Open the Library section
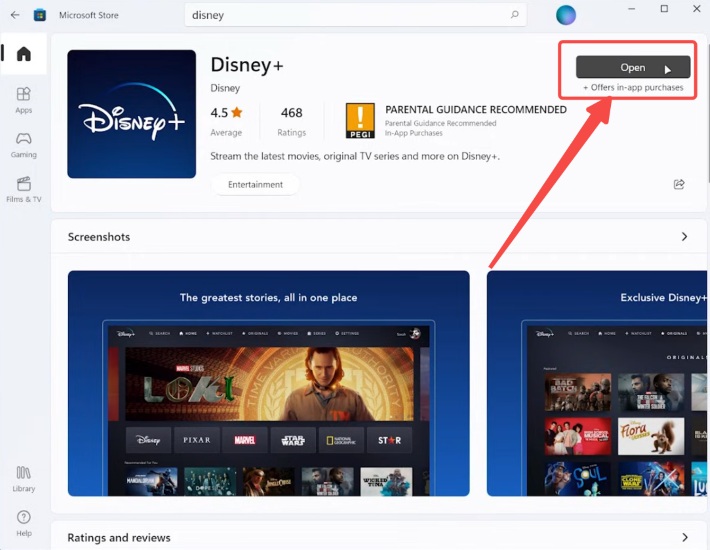 pyautogui.click(x=24, y=479)
